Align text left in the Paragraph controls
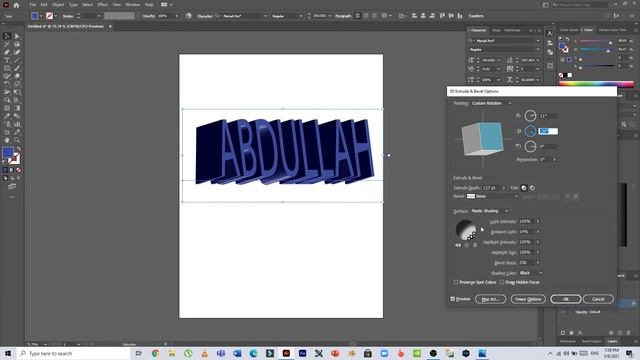 pos(358,16)
